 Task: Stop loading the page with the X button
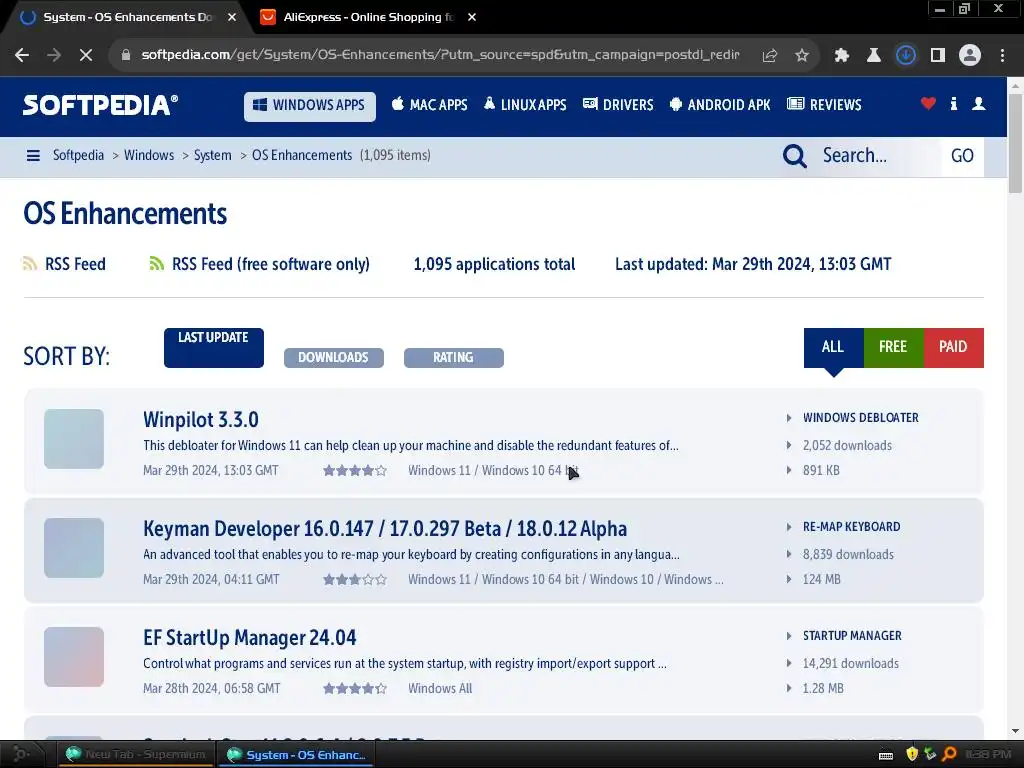pos(86,56)
